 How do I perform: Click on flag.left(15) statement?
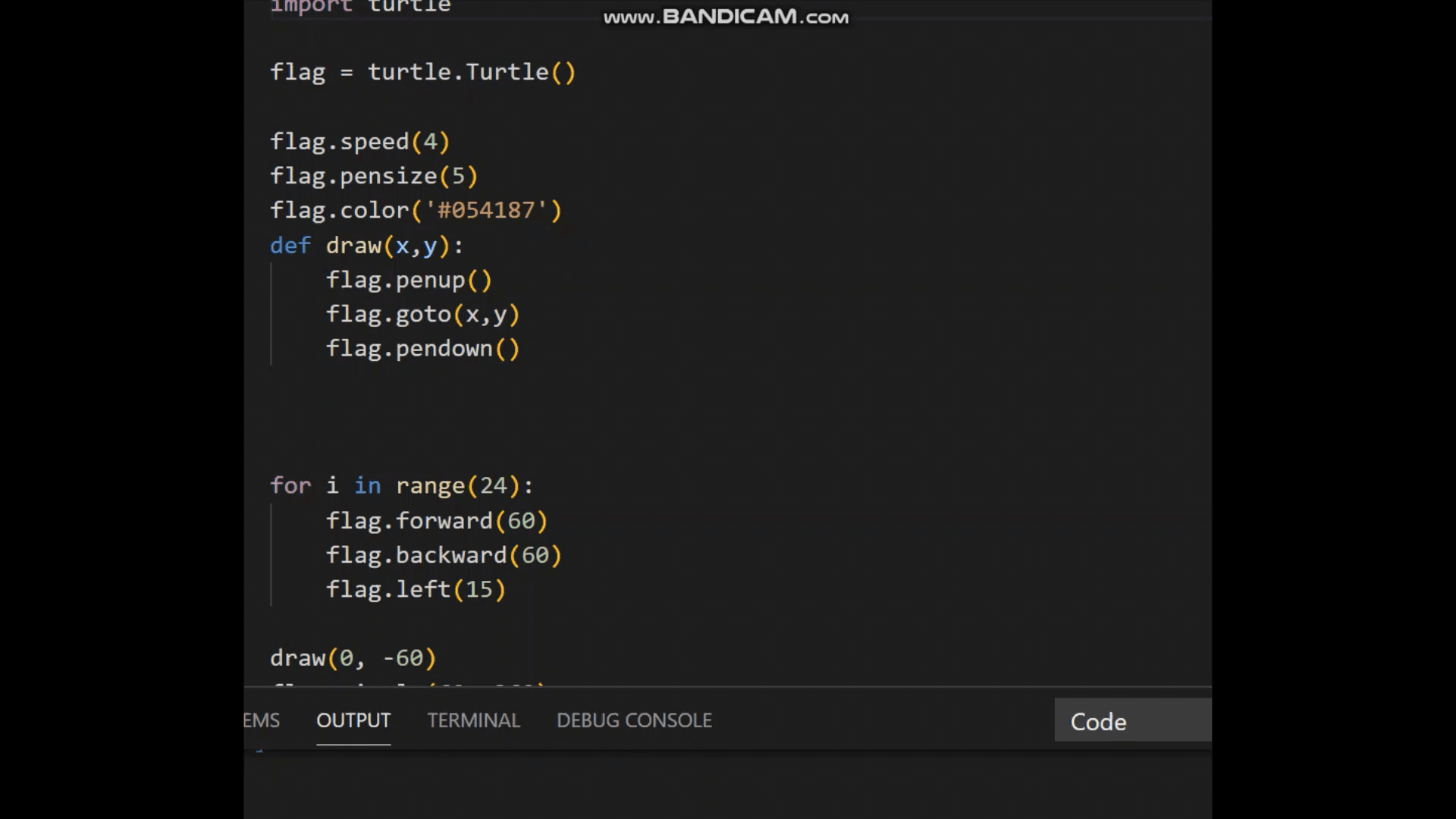[416, 589]
